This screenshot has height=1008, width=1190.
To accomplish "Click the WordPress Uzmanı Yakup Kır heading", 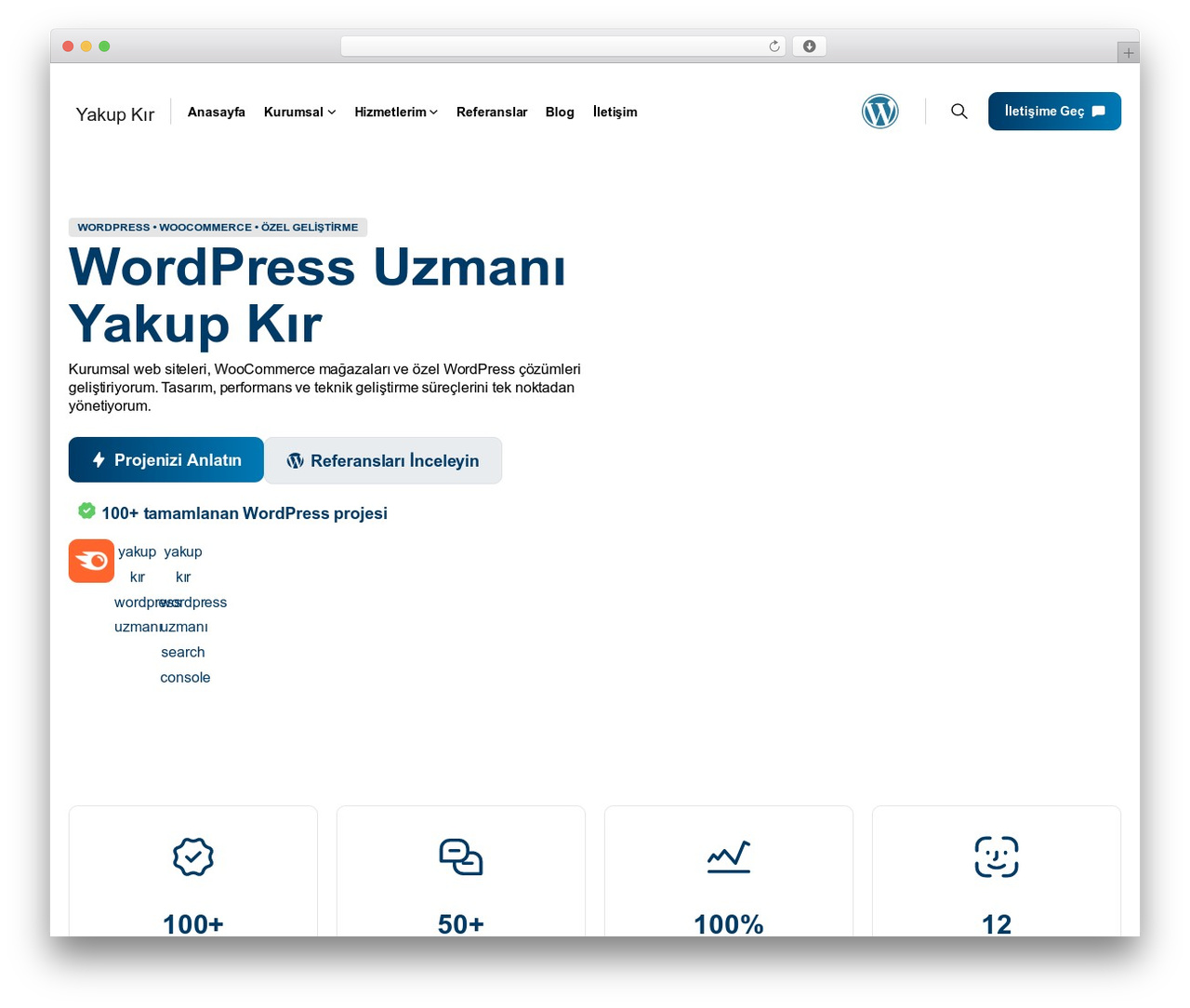I will tap(318, 295).
